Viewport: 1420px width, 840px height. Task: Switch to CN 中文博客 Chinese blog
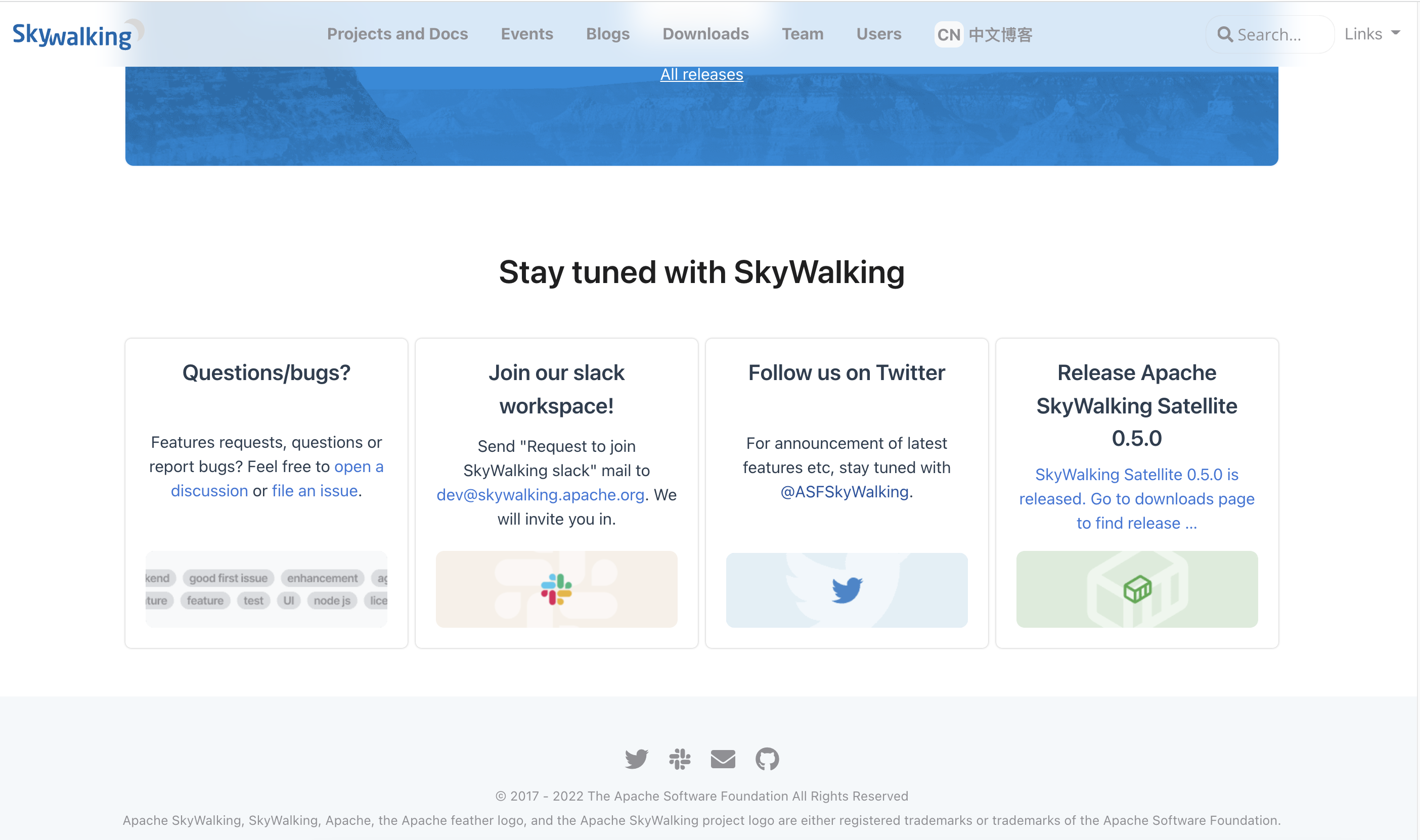click(x=984, y=34)
